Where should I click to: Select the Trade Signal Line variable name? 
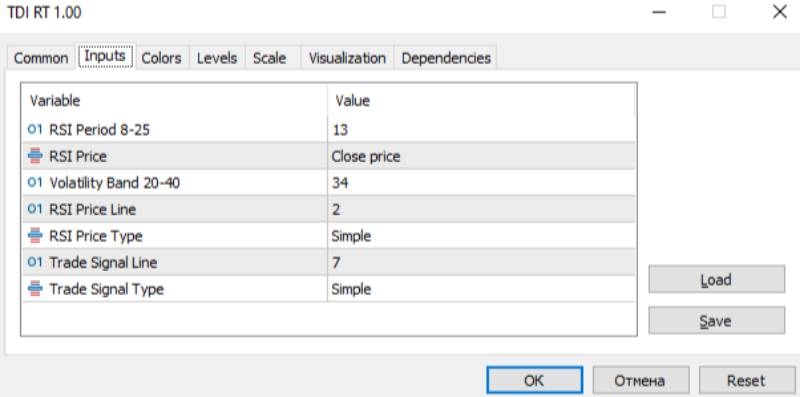point(103,262)
